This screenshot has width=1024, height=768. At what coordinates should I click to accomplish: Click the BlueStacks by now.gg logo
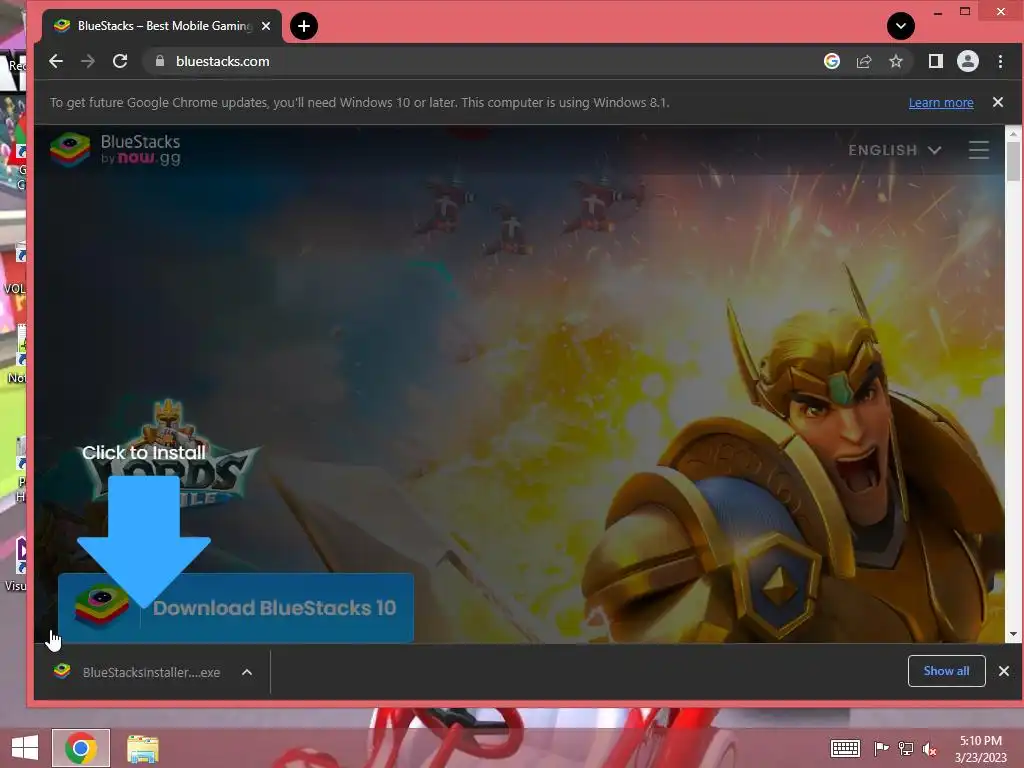(x=116, y=150)
